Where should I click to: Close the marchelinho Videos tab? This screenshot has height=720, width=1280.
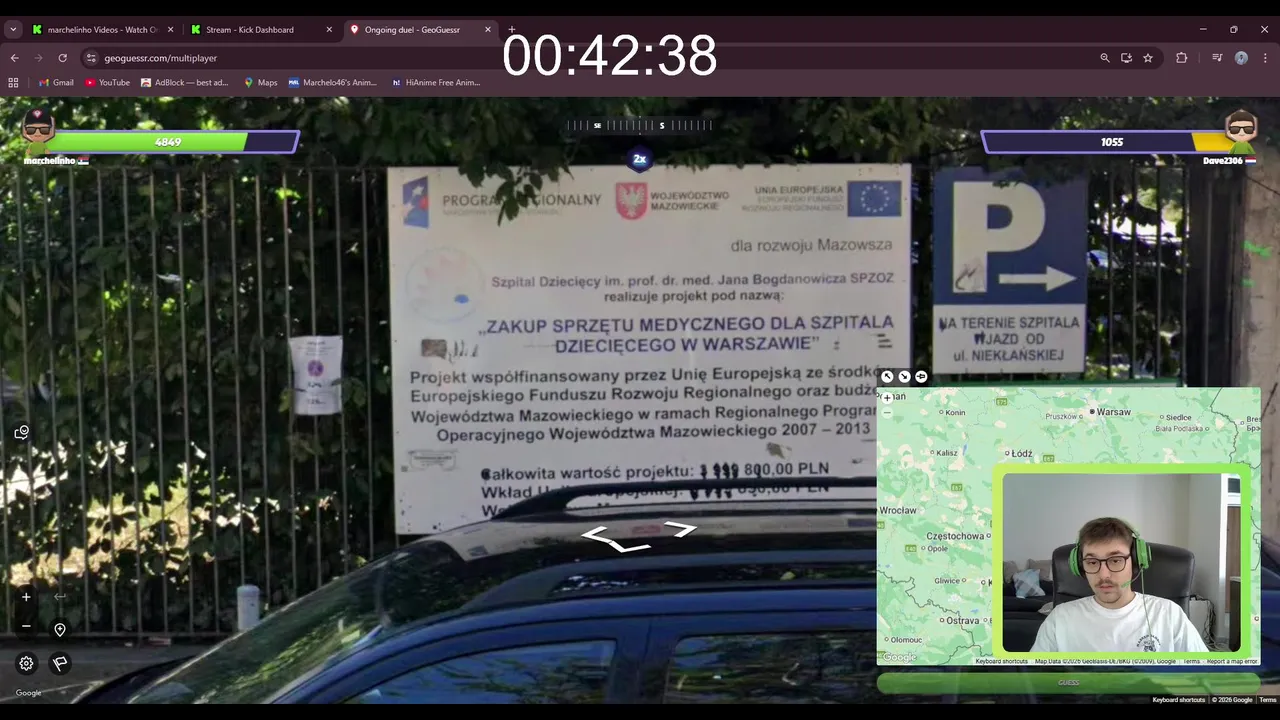[x=171, y=30]
